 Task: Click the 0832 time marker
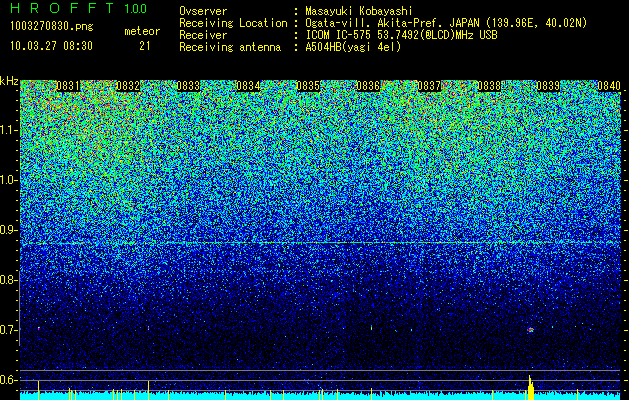pyautogui.click(x=128, y=86)
